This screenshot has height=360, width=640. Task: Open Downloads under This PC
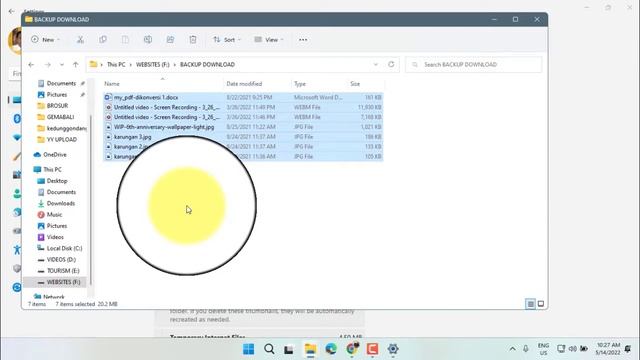point(56,203)
